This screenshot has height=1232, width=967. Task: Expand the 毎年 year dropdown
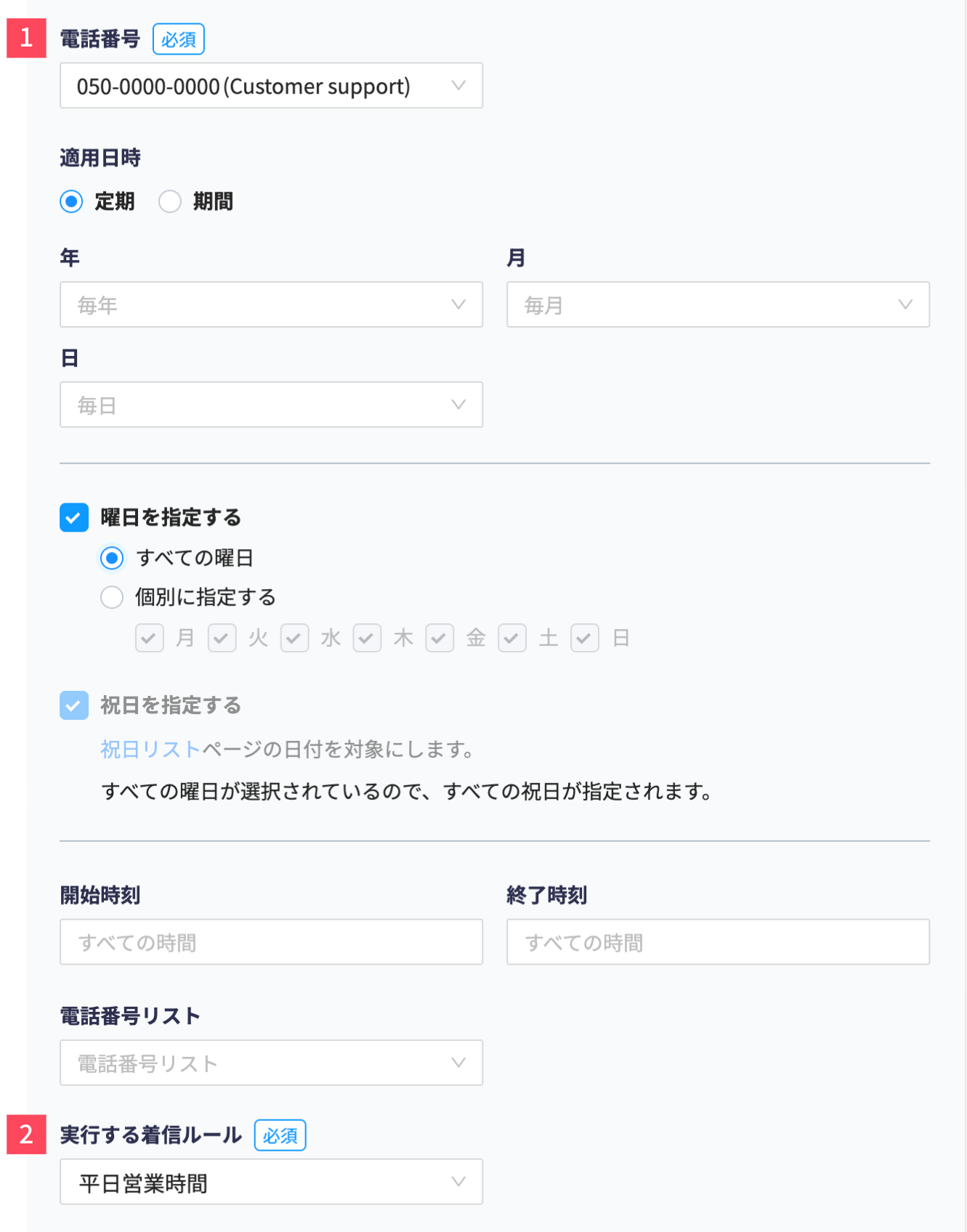pyautogui.click(x=271, y=304)
